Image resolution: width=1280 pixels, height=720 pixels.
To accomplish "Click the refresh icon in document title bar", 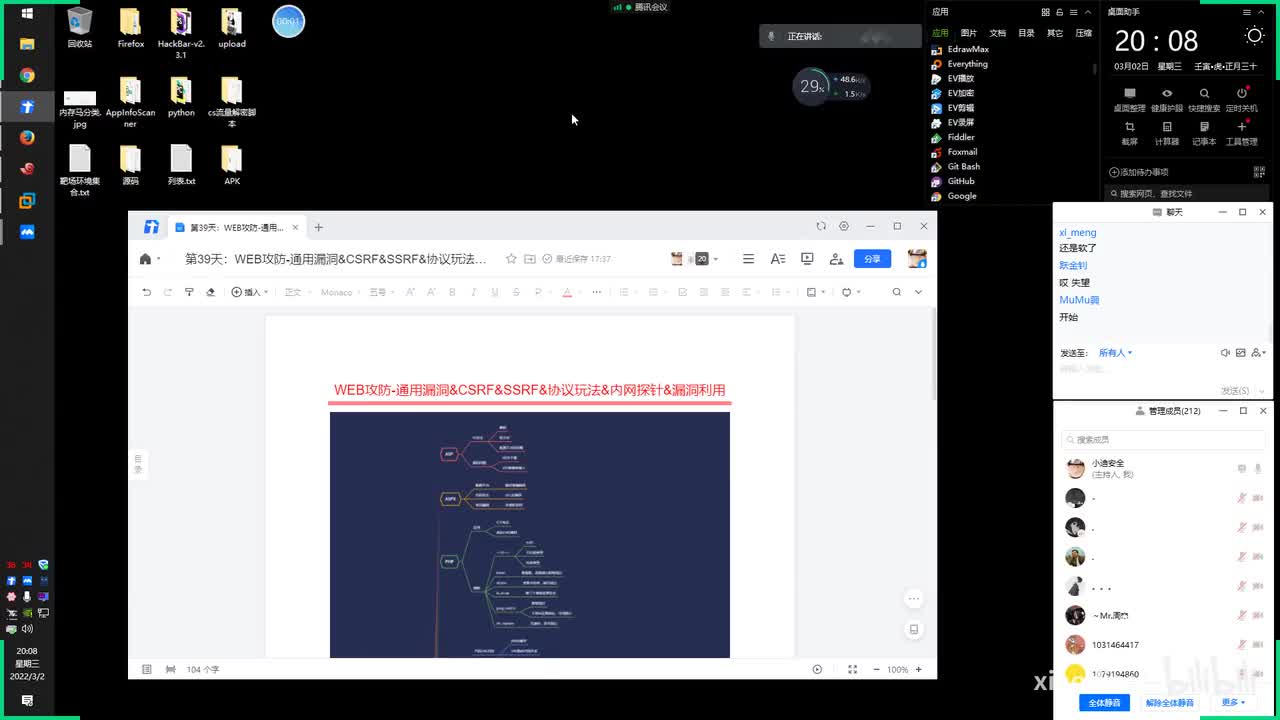I will click(821, 226).
